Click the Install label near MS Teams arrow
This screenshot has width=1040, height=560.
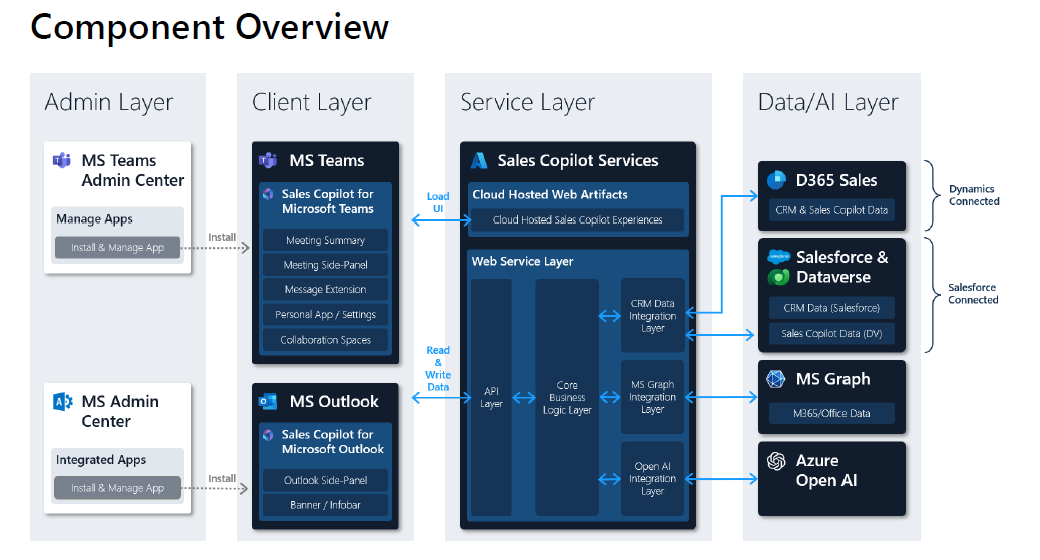(x=222, y=237)
